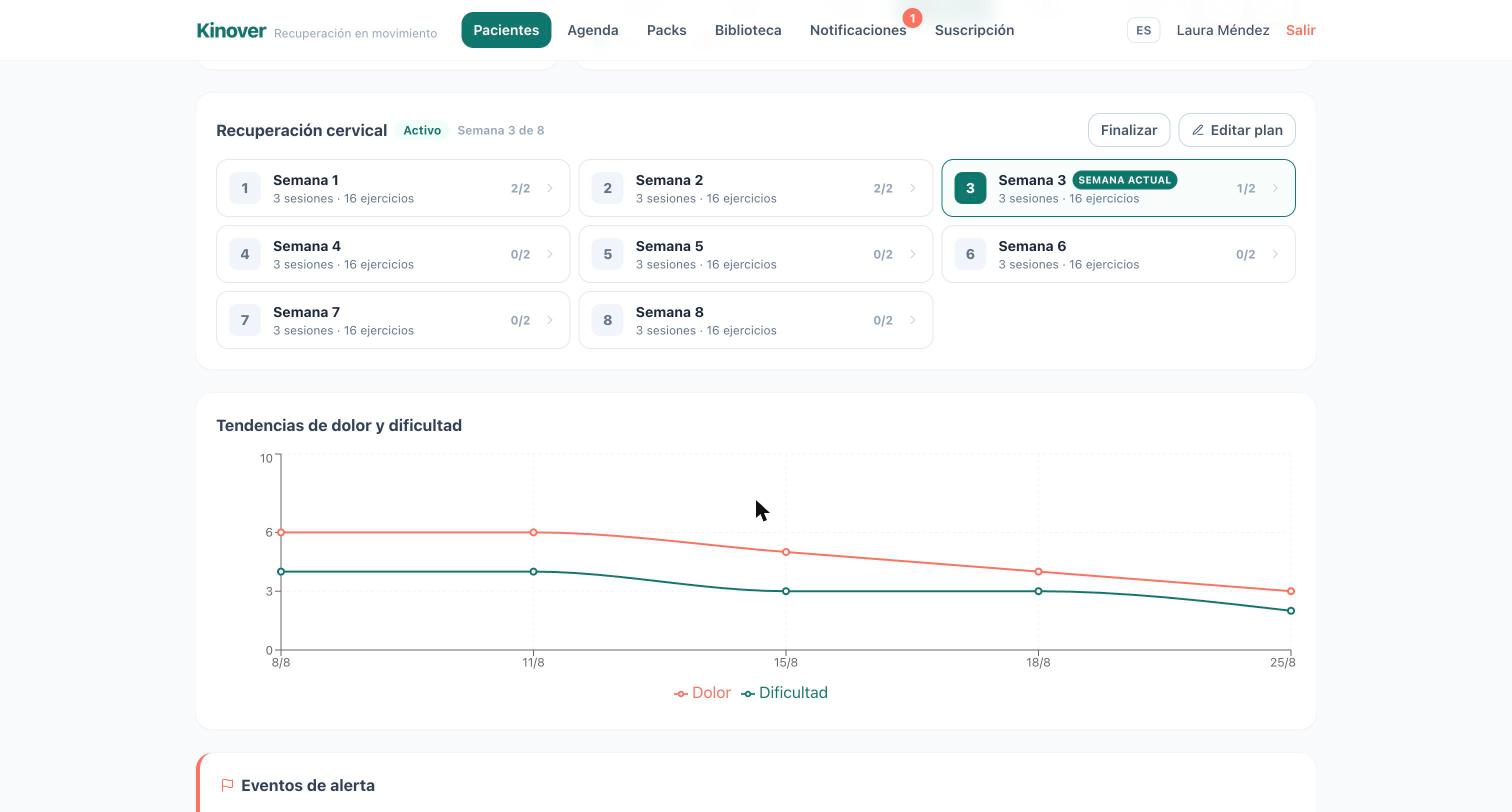Open the Packs section

point(667,30)
